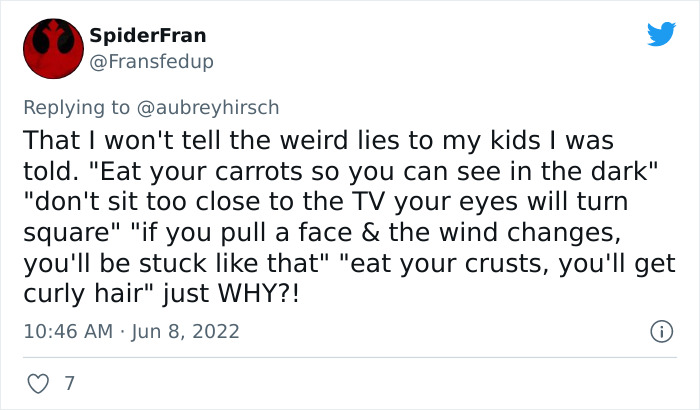The height and width of the screenshot is (410, 700).
Task: Visit the @Fransfedup handle
Action: [151, 61]
